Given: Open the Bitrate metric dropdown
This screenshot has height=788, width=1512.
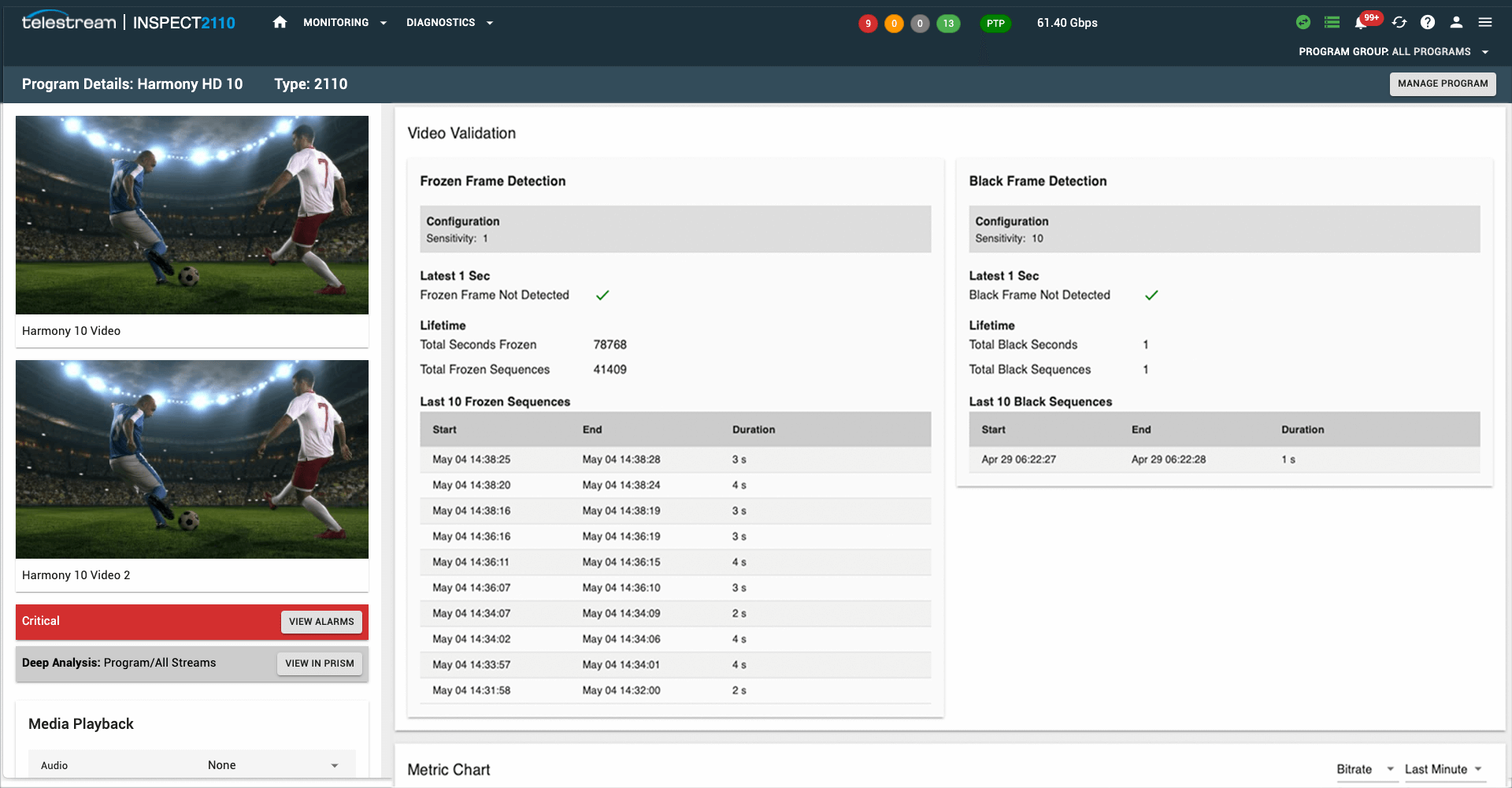Looking at the screenshot, I should 1366,770.
